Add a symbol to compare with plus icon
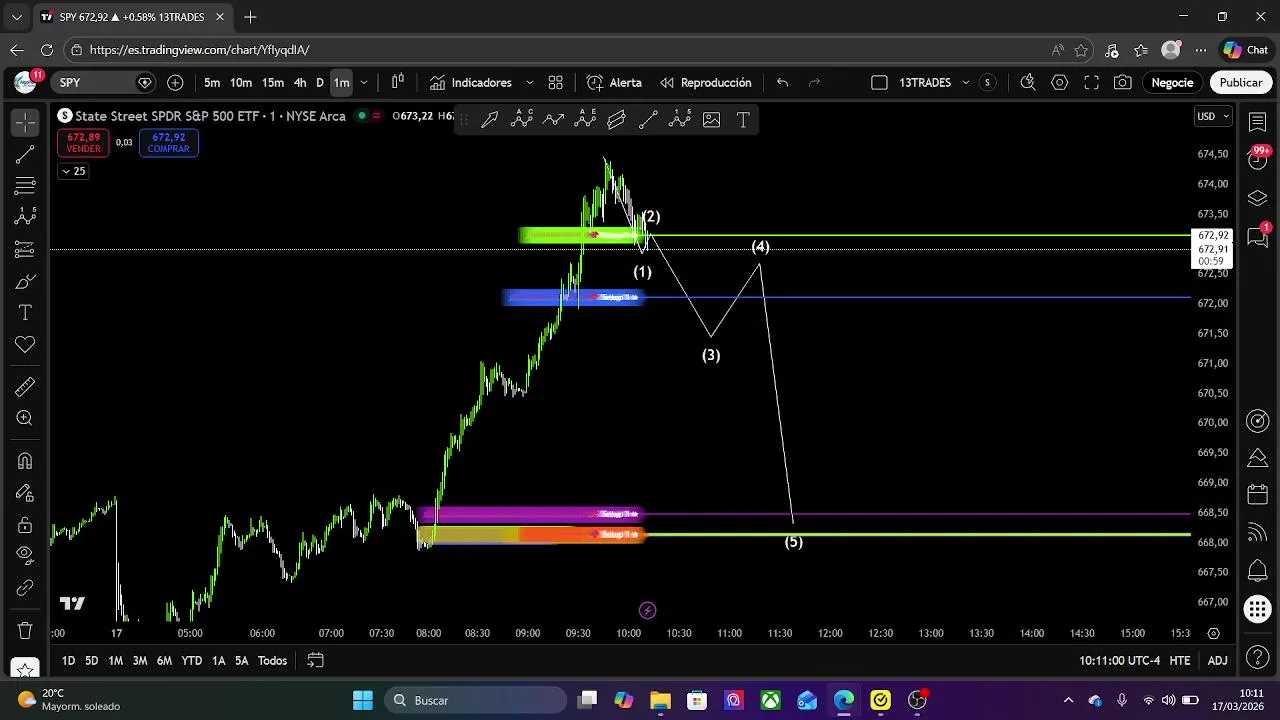The image size is (1280, 720). [x=176, y=83]
